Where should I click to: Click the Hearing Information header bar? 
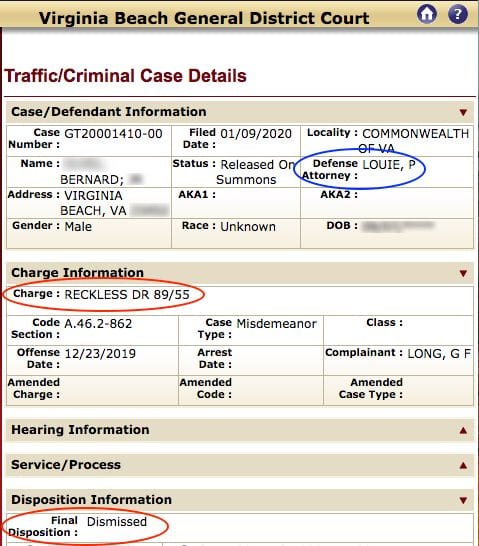[240, 430]
